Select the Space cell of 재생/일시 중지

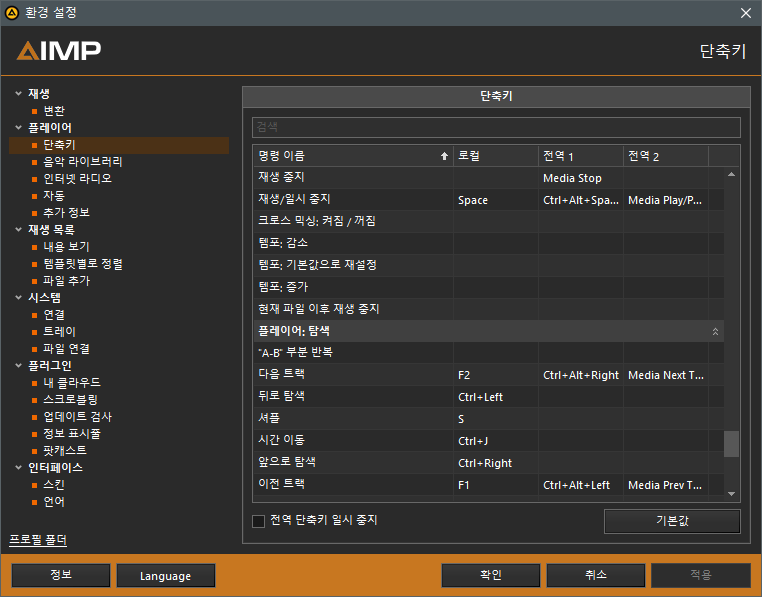pyautogui.click(x=496, y=200)
